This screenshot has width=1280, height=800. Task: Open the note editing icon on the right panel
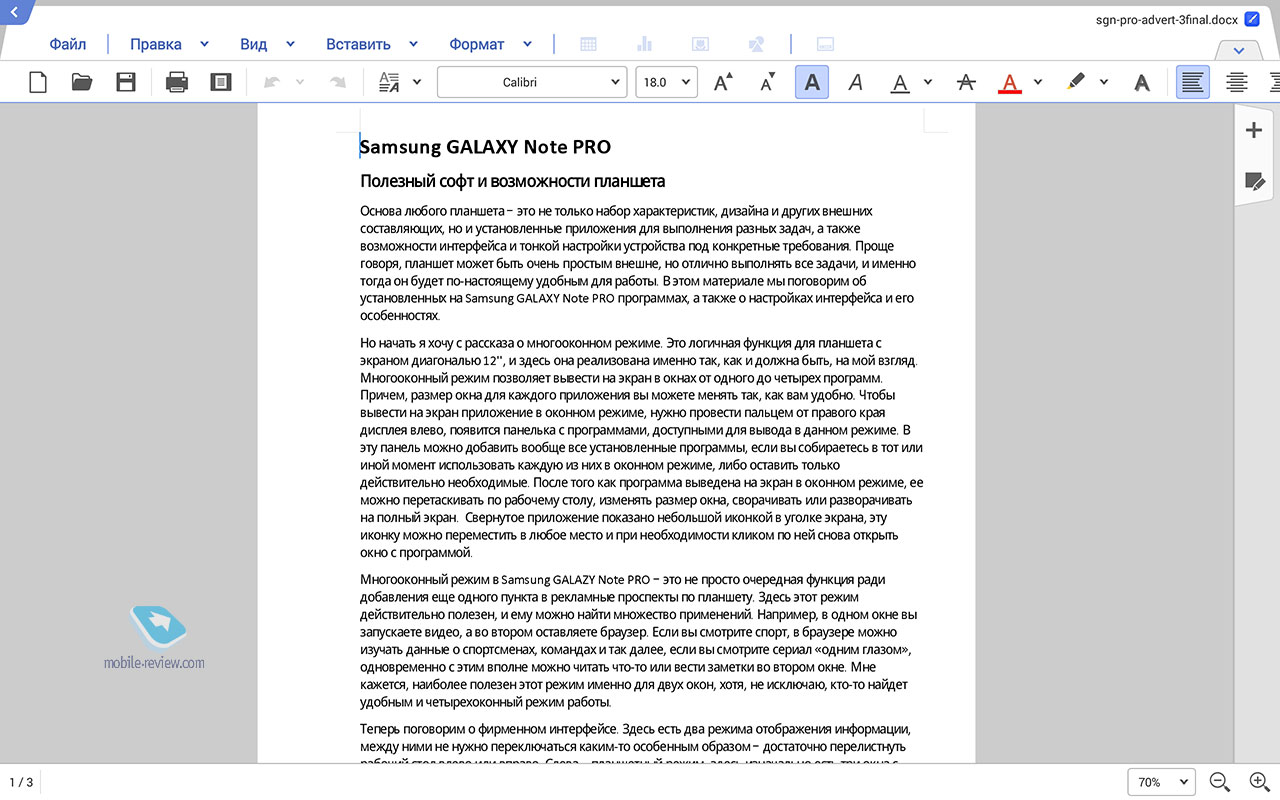pyautogui.click(x=1254, y=181)
